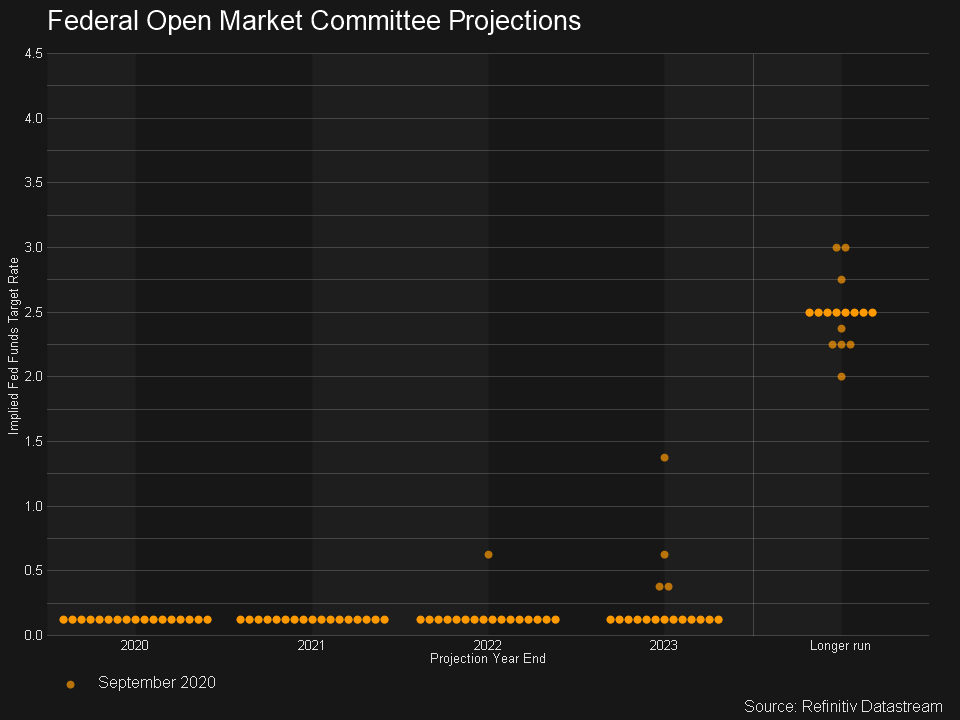960x720 pixels.
Task: Click the leftmost 2020 projection dot
Action: pos(63,619)
